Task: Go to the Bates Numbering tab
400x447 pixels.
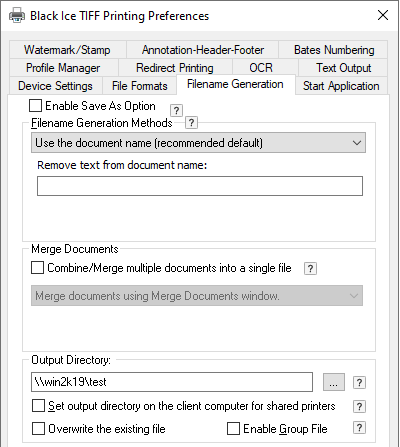Action: pyautogui.click(x=334, y=50)
